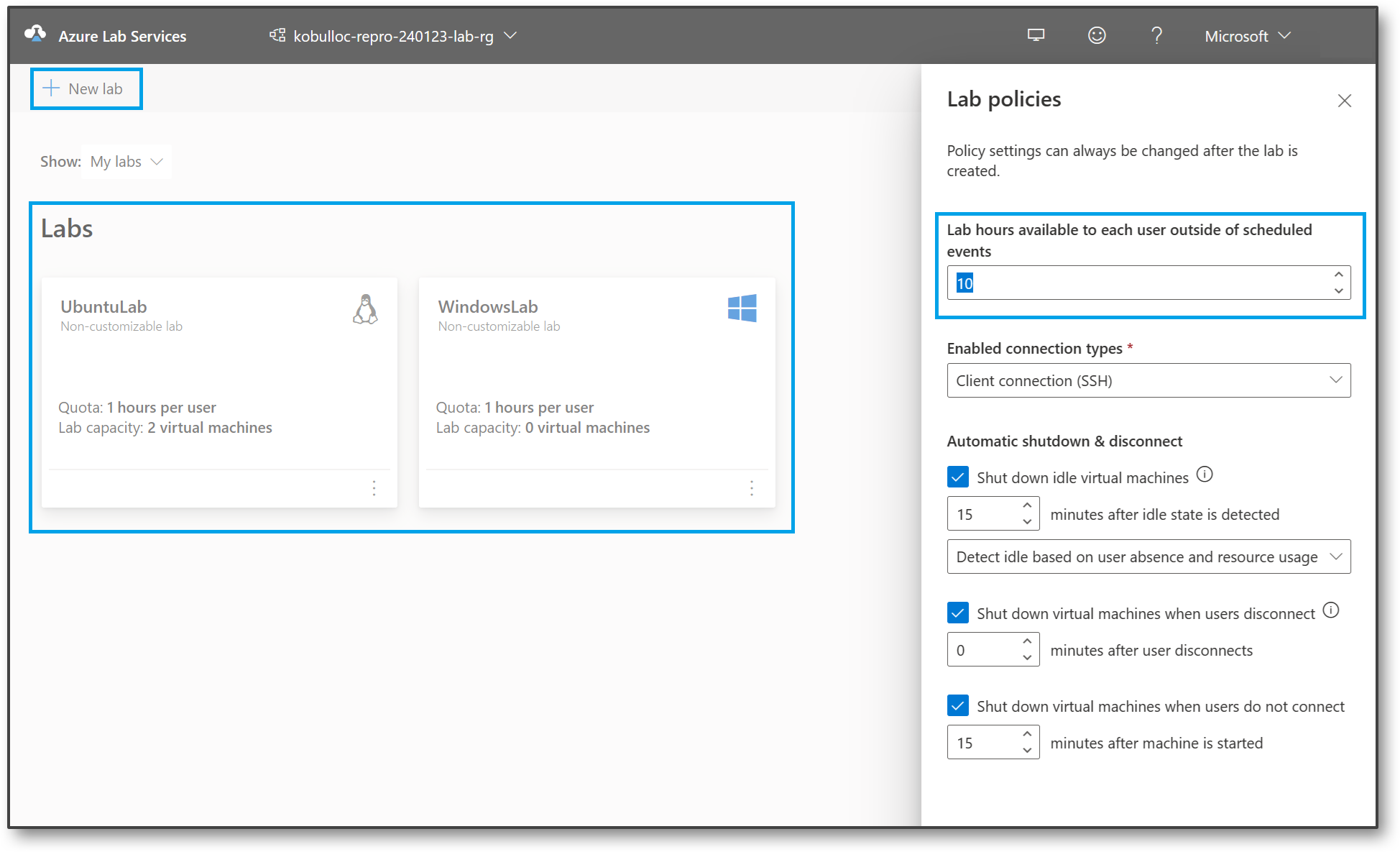Click the info icon next to idle shutdown
Viewport: 1400px width, 852px height.
1205,474
